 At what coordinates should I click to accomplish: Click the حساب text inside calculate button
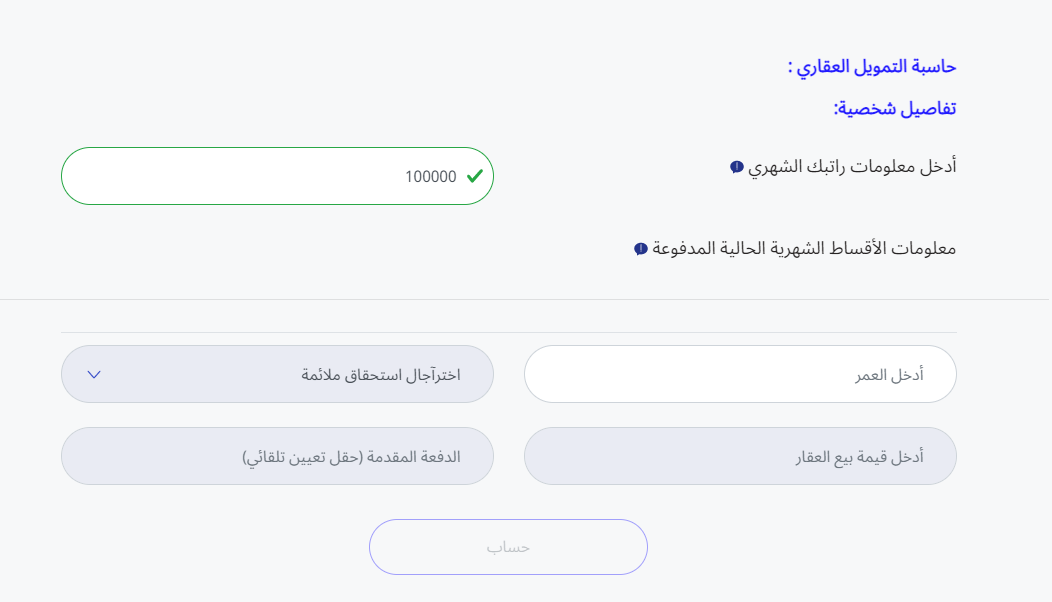tap(508, 548)
